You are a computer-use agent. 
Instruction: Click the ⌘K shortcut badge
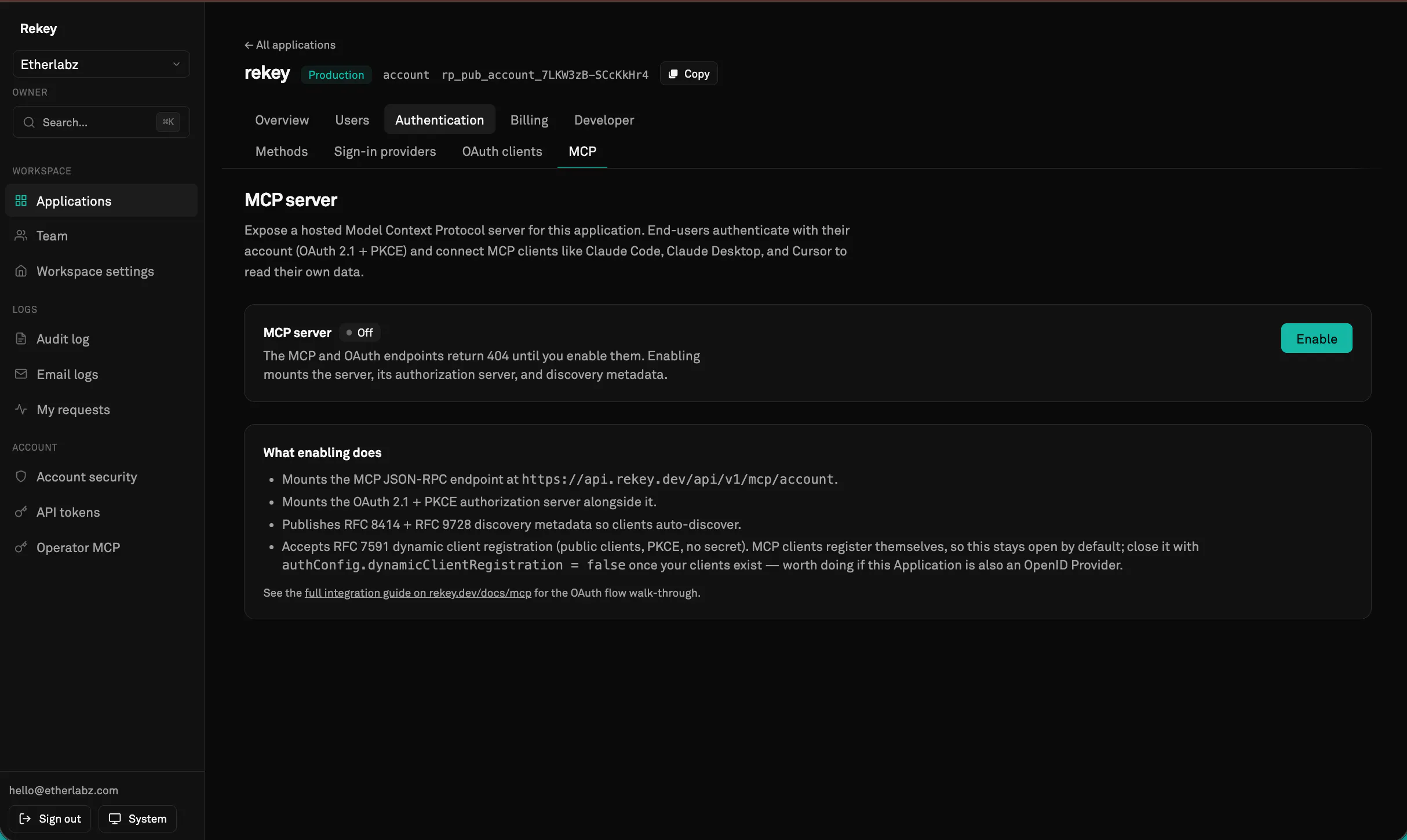click(x=168, y=122)
